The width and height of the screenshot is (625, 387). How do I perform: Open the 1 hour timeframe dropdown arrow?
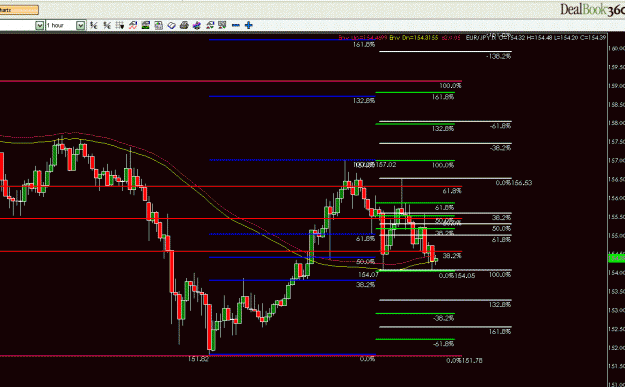point(81,26)
